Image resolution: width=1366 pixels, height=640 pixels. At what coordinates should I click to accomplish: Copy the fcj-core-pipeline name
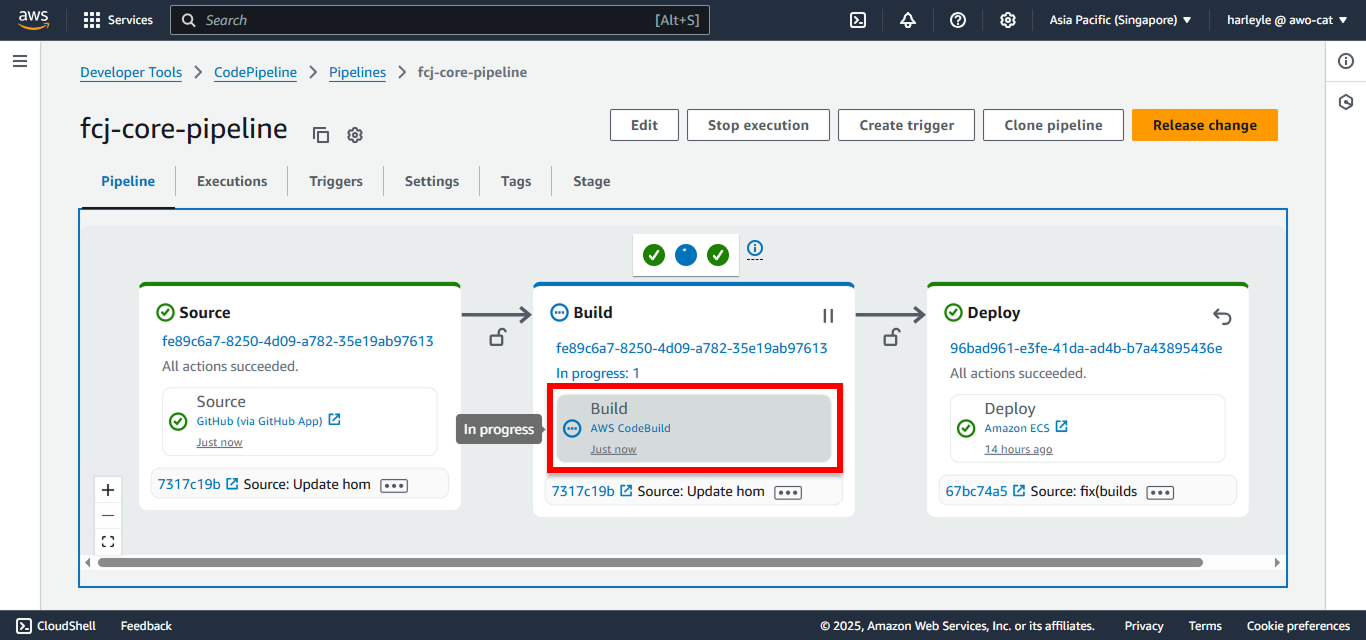coord(321,134)
